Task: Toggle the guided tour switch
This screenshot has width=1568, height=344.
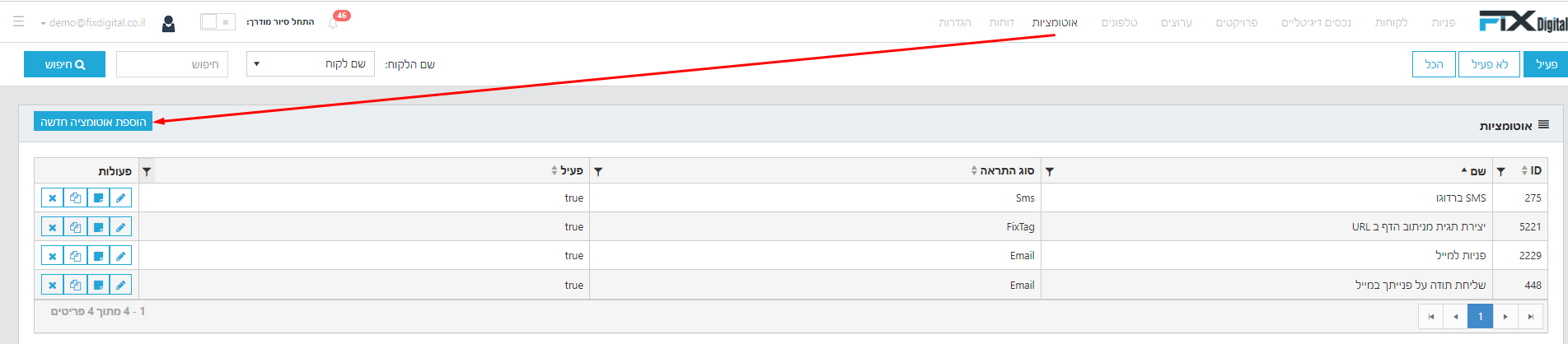Action: (218, 22)
